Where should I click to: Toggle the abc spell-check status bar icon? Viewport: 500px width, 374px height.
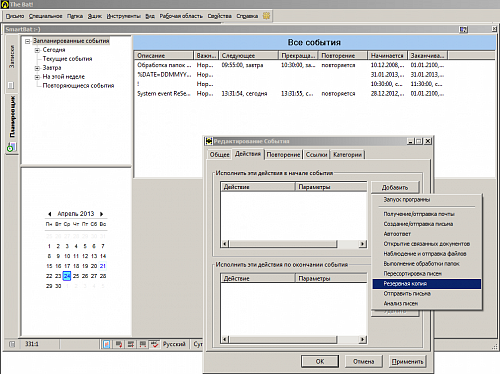click(x=154, y=344)
